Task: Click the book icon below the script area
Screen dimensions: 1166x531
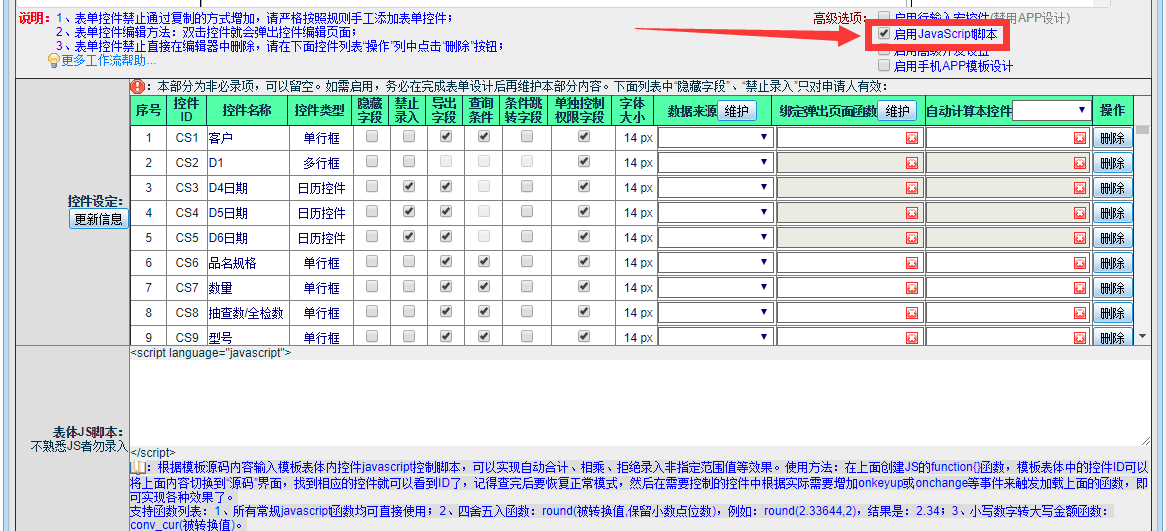Action: [137, 467]
